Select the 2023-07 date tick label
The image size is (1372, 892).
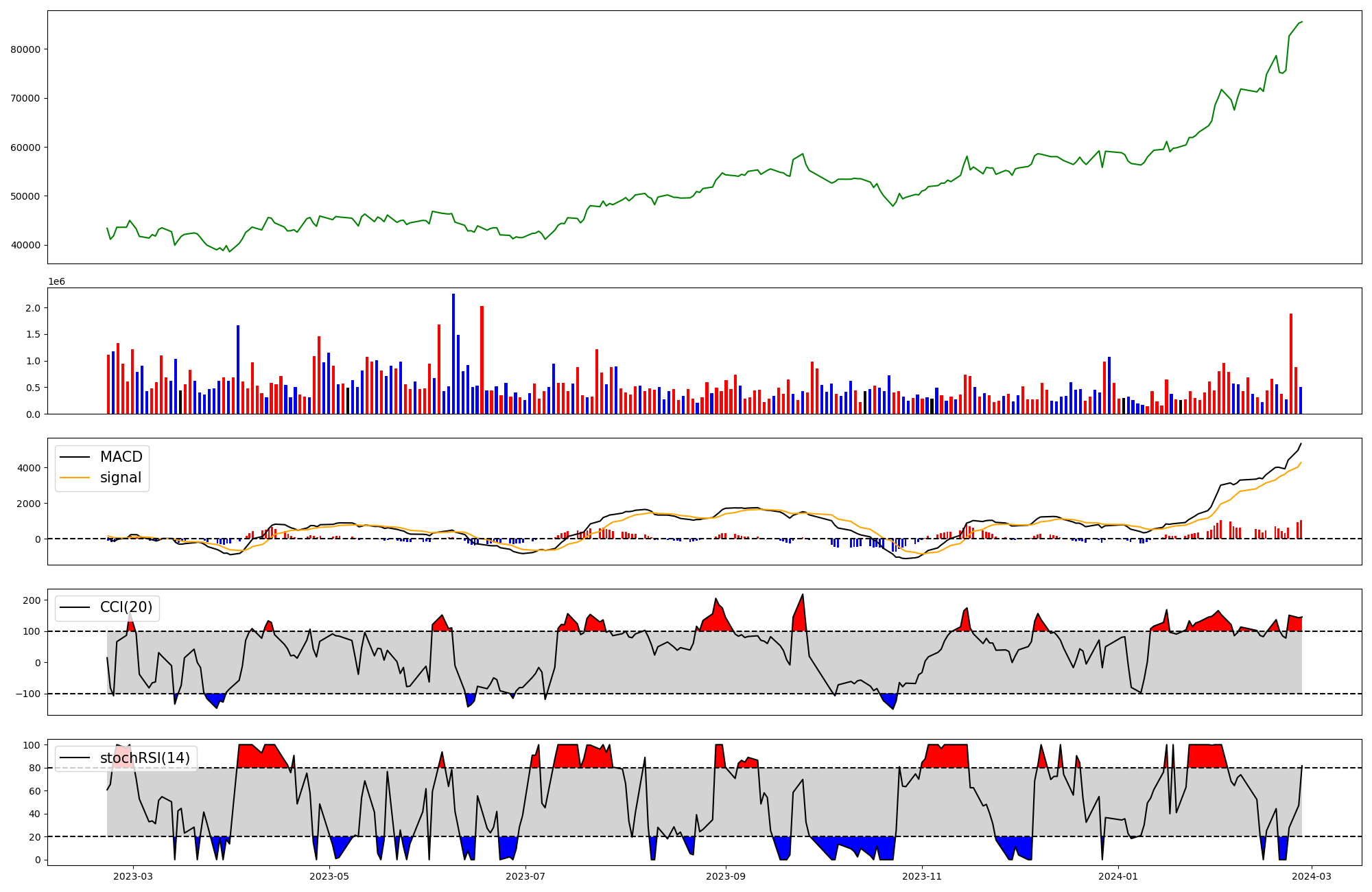(x=525, y=876)
